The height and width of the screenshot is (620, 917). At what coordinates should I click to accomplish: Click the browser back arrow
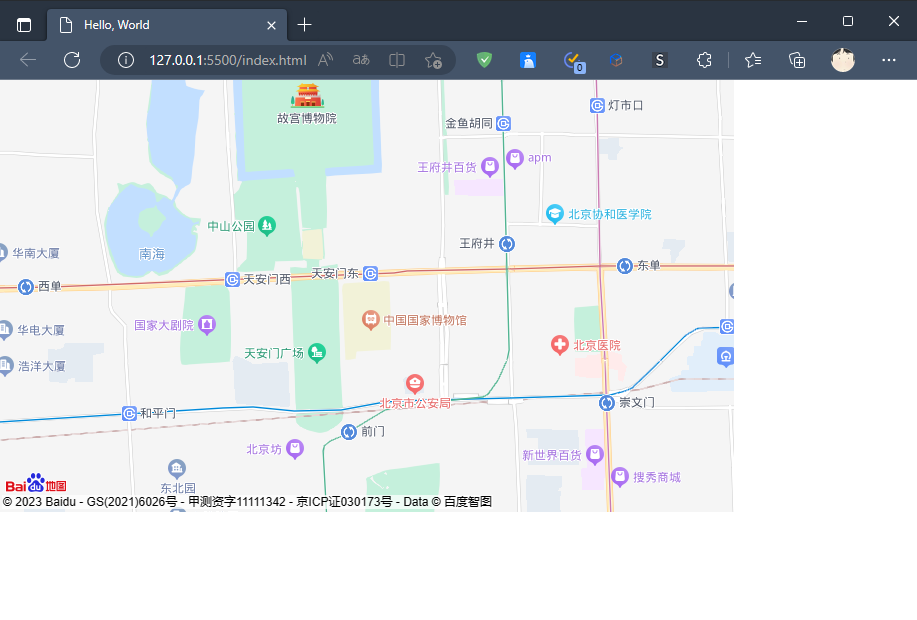click(28, 60)
